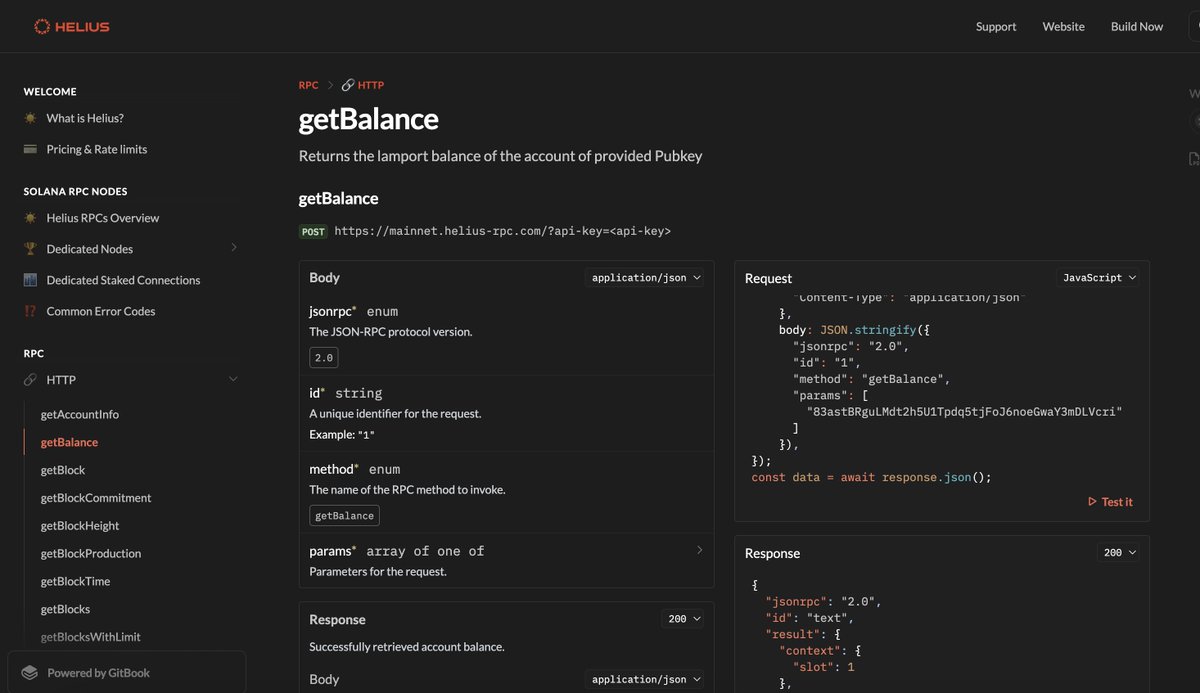Screen dimensions: 1200x693
Task: Open Website in the top navigation
Action: [1063, 27]
